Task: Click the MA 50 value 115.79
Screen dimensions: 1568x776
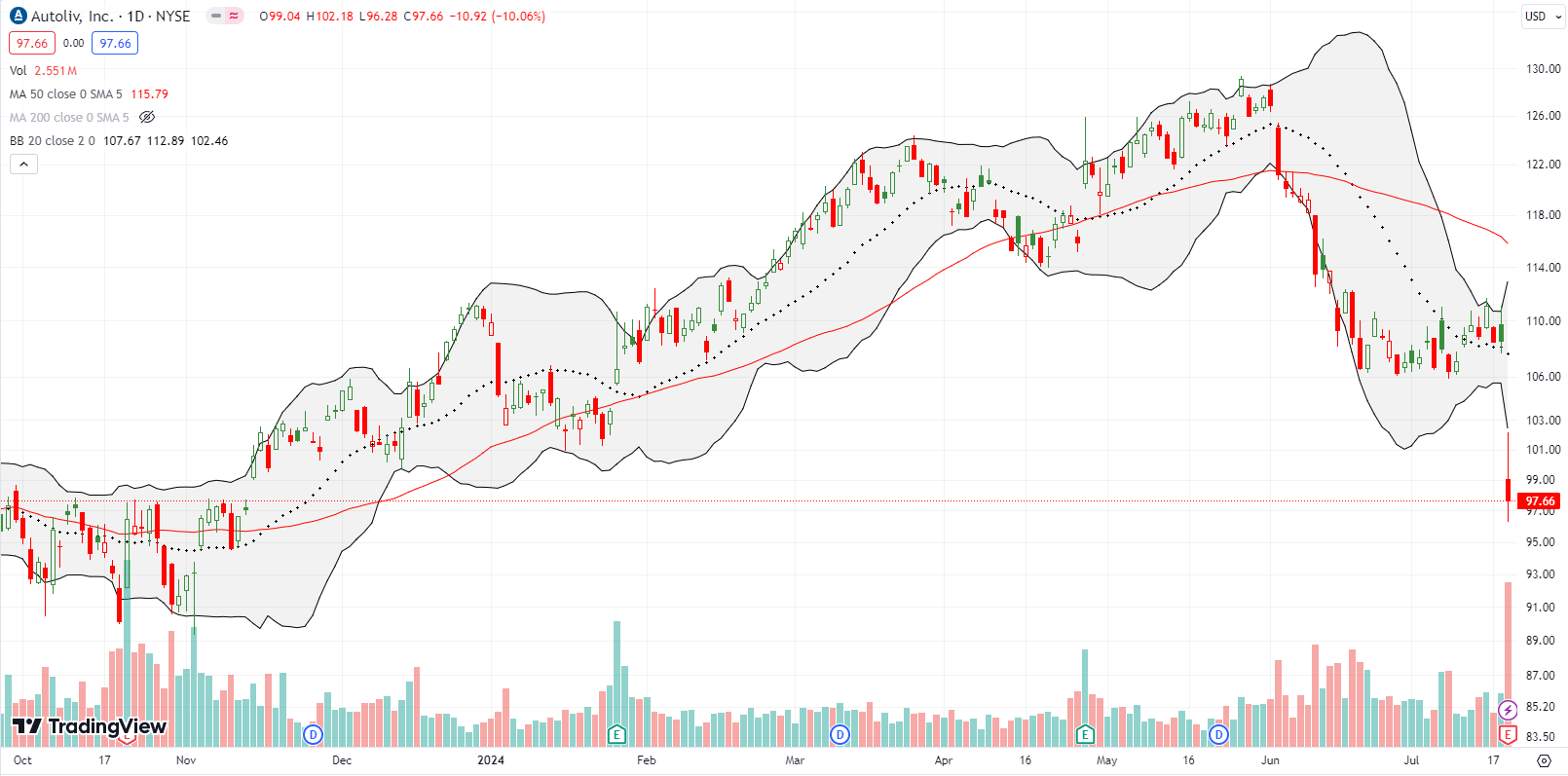Action: pyautogui.click(x=149, y=94)
